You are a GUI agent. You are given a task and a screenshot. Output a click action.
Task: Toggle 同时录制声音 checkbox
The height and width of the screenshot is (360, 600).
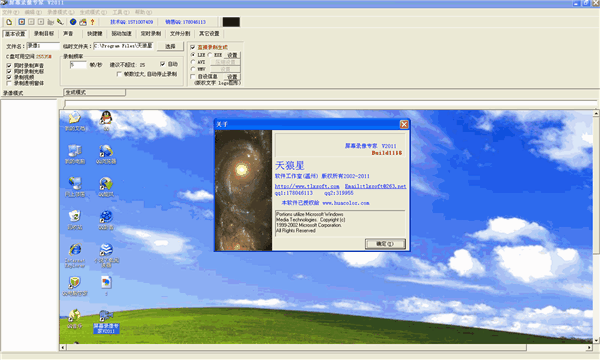click(x=9, y=65)
